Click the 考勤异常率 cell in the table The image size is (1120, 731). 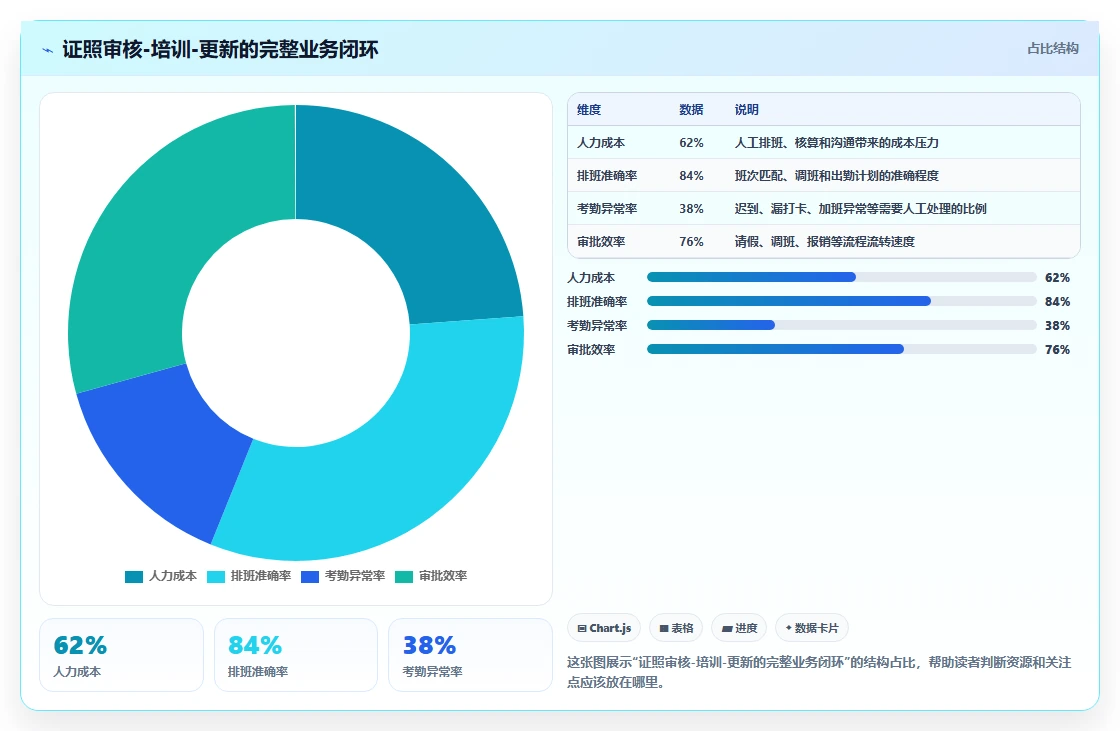click(x=607, y=209)
